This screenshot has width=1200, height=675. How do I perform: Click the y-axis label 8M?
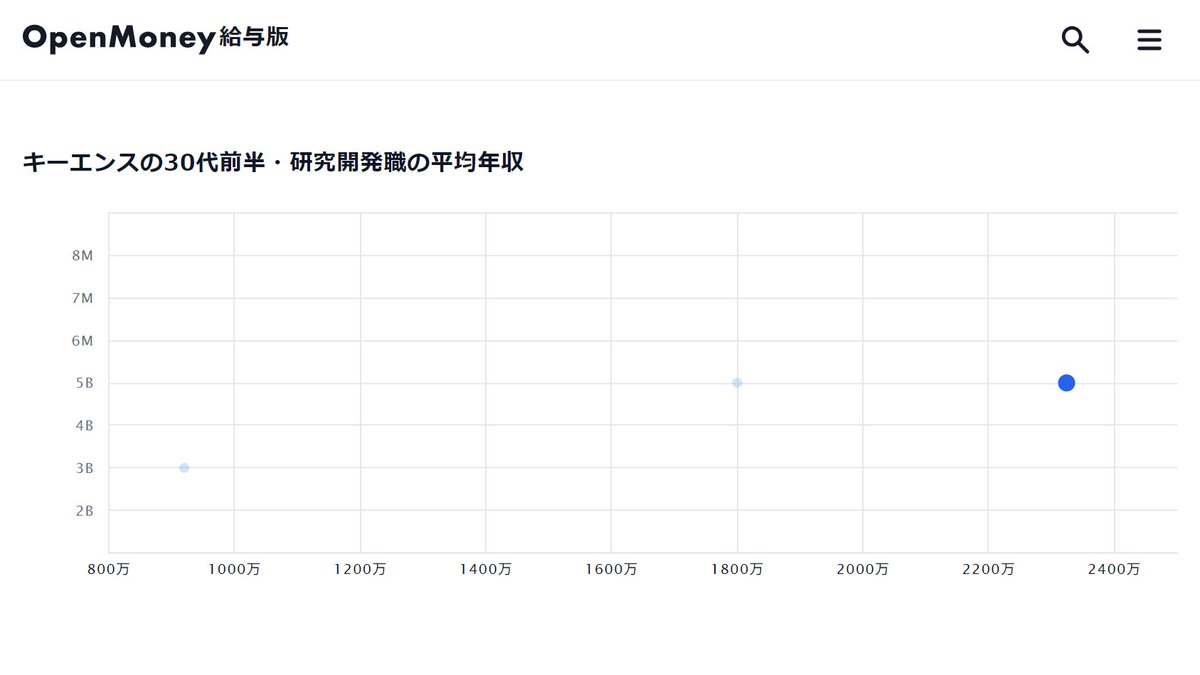(83, 255)
